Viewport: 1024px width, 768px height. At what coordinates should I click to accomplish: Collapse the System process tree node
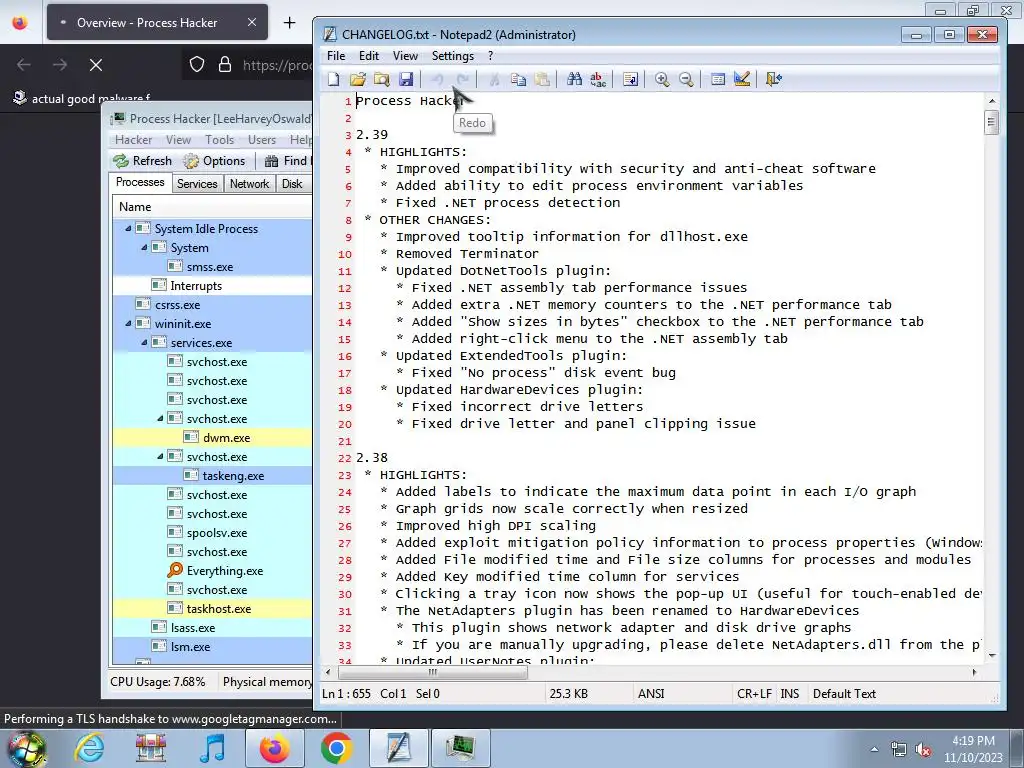click(x=144, y=248)
